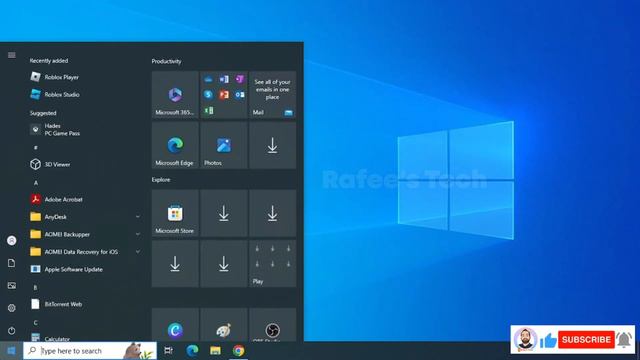640x360 pixels.
Task: Click the 'Type here to search' box
Action: coord(90,351)
